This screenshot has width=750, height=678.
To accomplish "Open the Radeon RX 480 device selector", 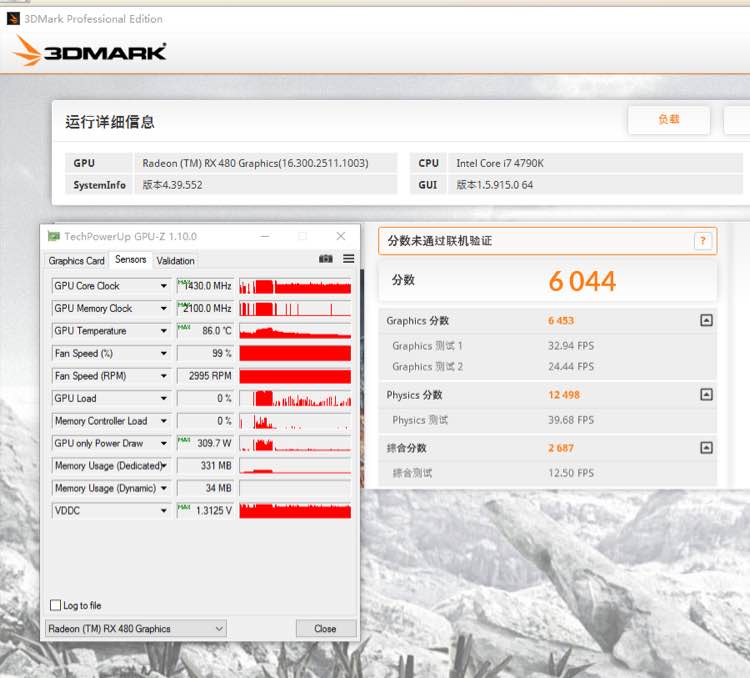I will (x=136, y=628).
